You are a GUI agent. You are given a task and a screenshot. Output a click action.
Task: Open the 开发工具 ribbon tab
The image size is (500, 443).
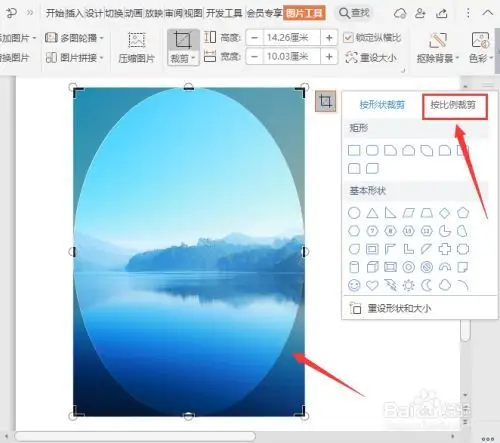[x=224, y=13]
